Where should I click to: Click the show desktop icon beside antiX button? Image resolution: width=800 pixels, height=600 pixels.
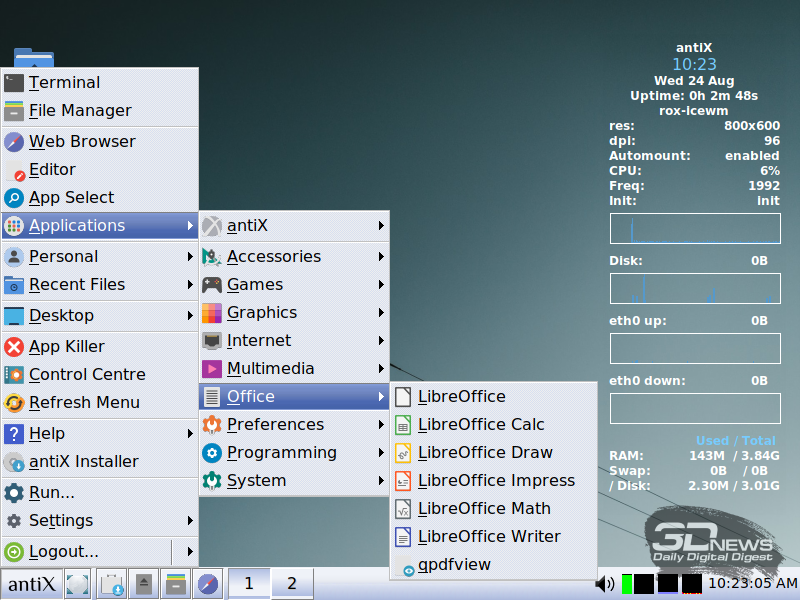coord(78,583)
